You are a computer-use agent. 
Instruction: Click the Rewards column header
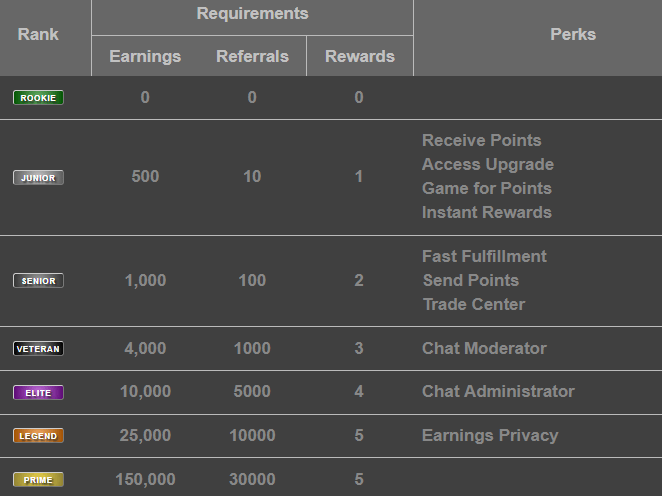360,56
